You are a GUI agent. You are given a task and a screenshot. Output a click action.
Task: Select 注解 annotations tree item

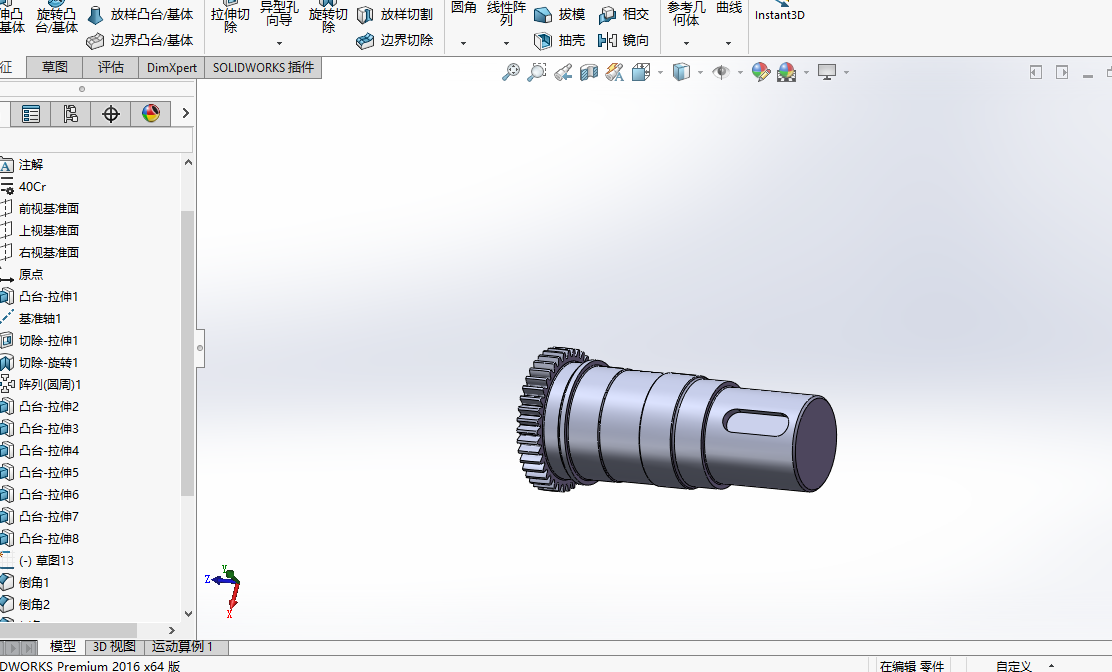coord(30,164)
